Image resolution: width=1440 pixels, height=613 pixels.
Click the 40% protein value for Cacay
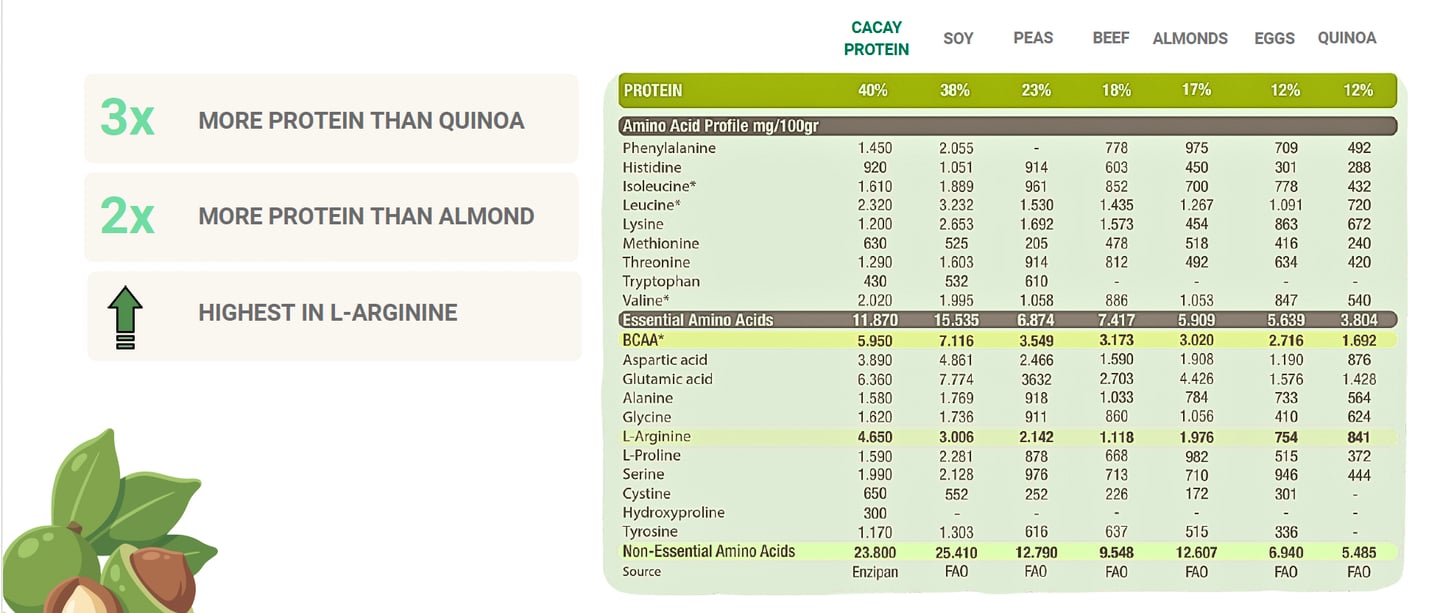pos(872,90)
